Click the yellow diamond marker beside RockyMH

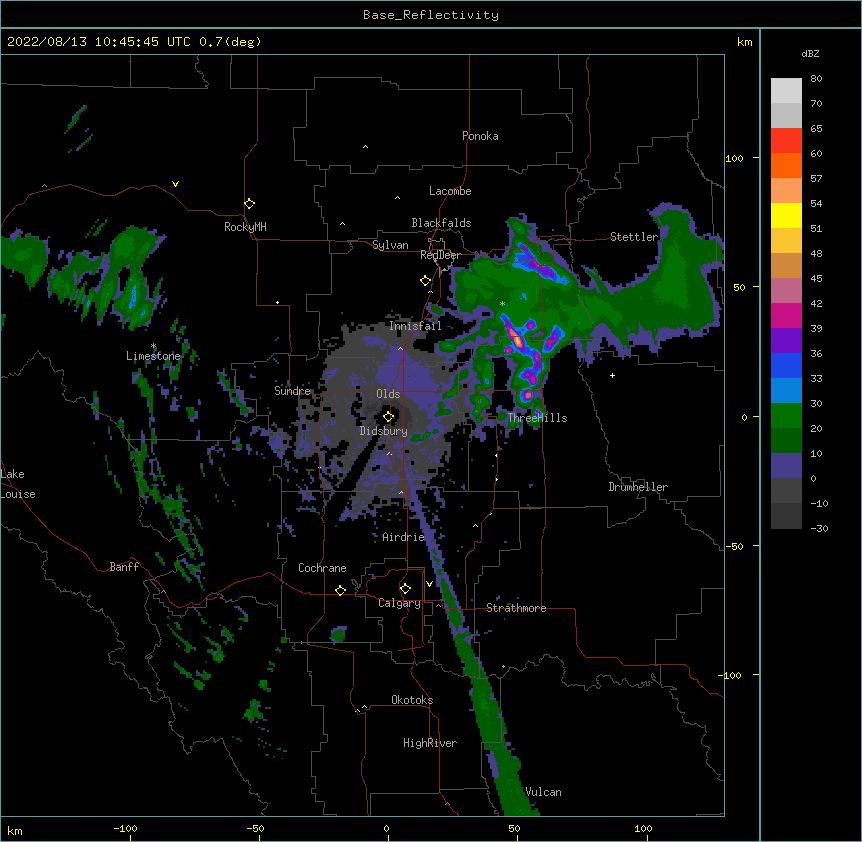[x=249, y=204]
